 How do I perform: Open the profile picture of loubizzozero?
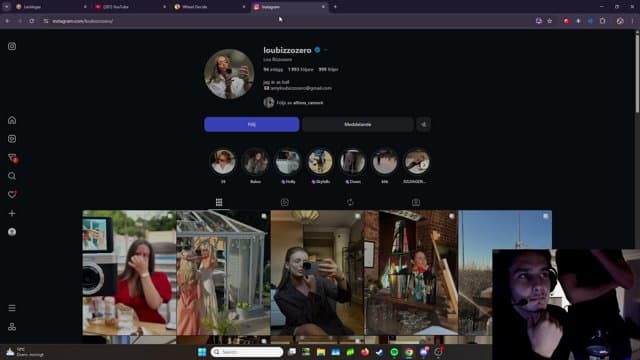click(x=229, y=74)
